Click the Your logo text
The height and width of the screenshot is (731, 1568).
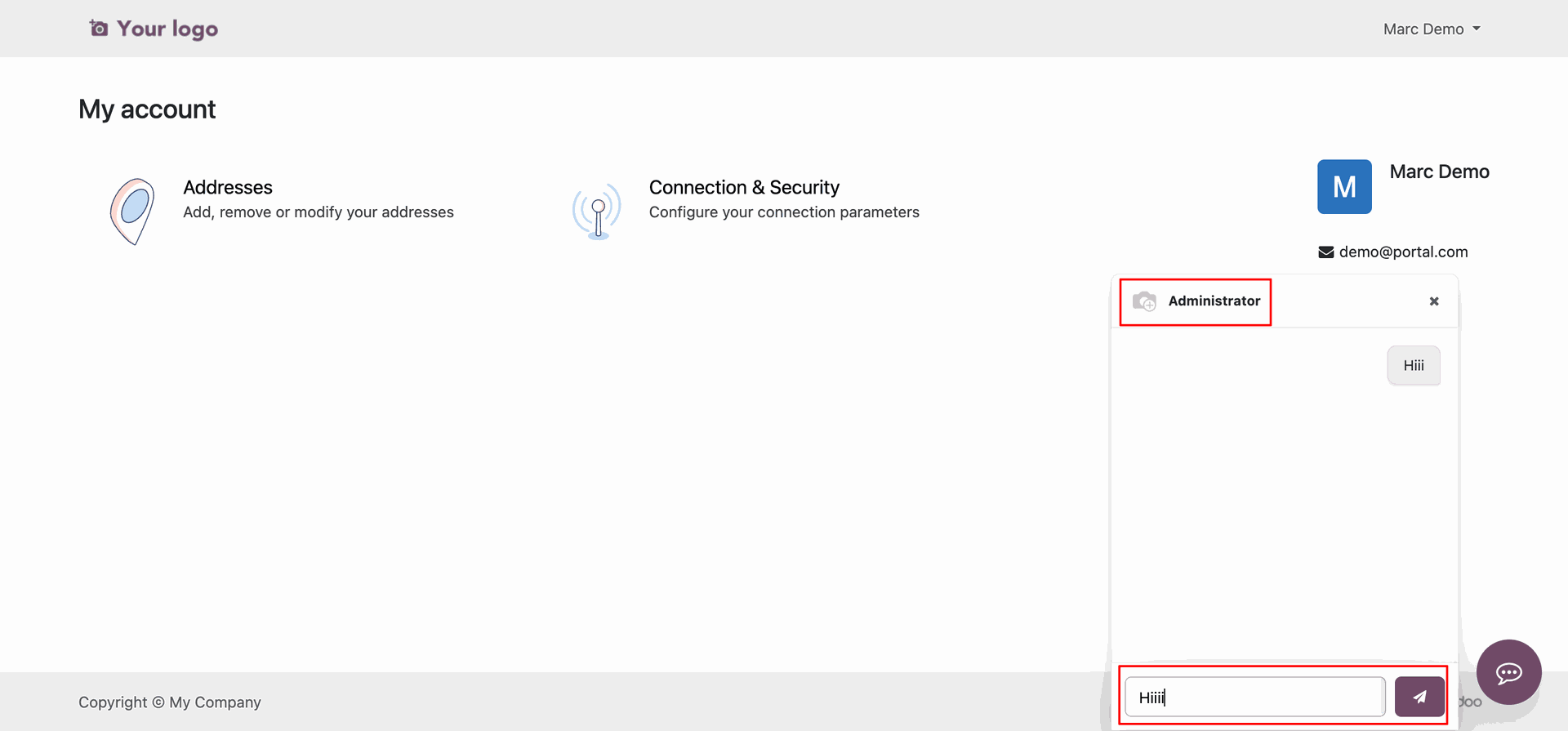point(167,29)
